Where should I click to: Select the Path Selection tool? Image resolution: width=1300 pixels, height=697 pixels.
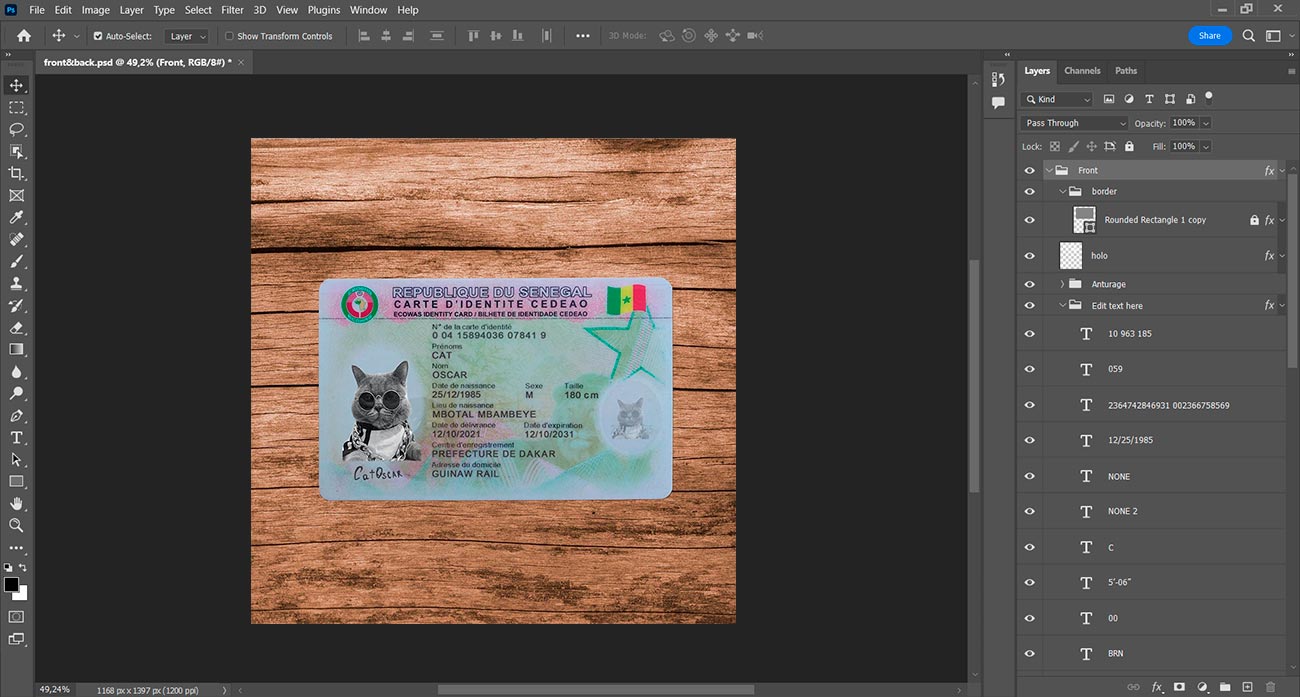point(16,459)
